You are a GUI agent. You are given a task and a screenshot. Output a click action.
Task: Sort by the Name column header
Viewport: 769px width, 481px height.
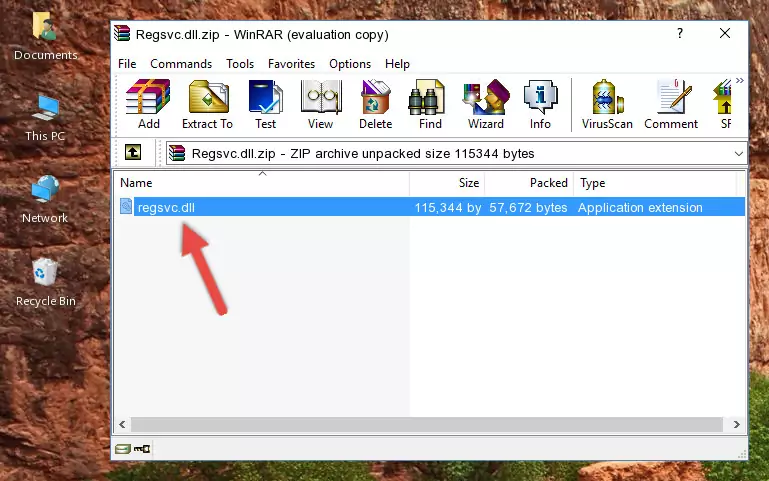click(x=262, y=183)
